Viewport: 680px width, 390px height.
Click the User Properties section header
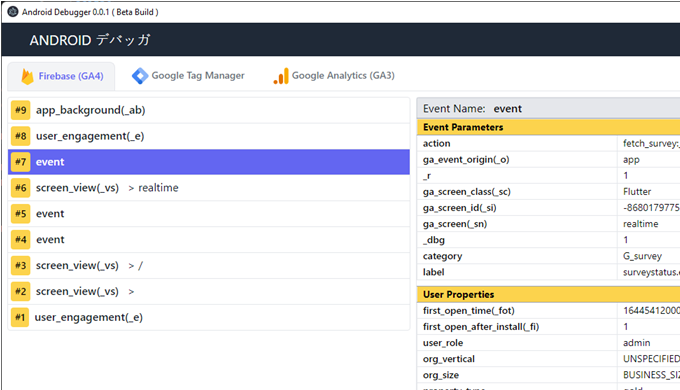pyautogui.click(x=548, y=295)
